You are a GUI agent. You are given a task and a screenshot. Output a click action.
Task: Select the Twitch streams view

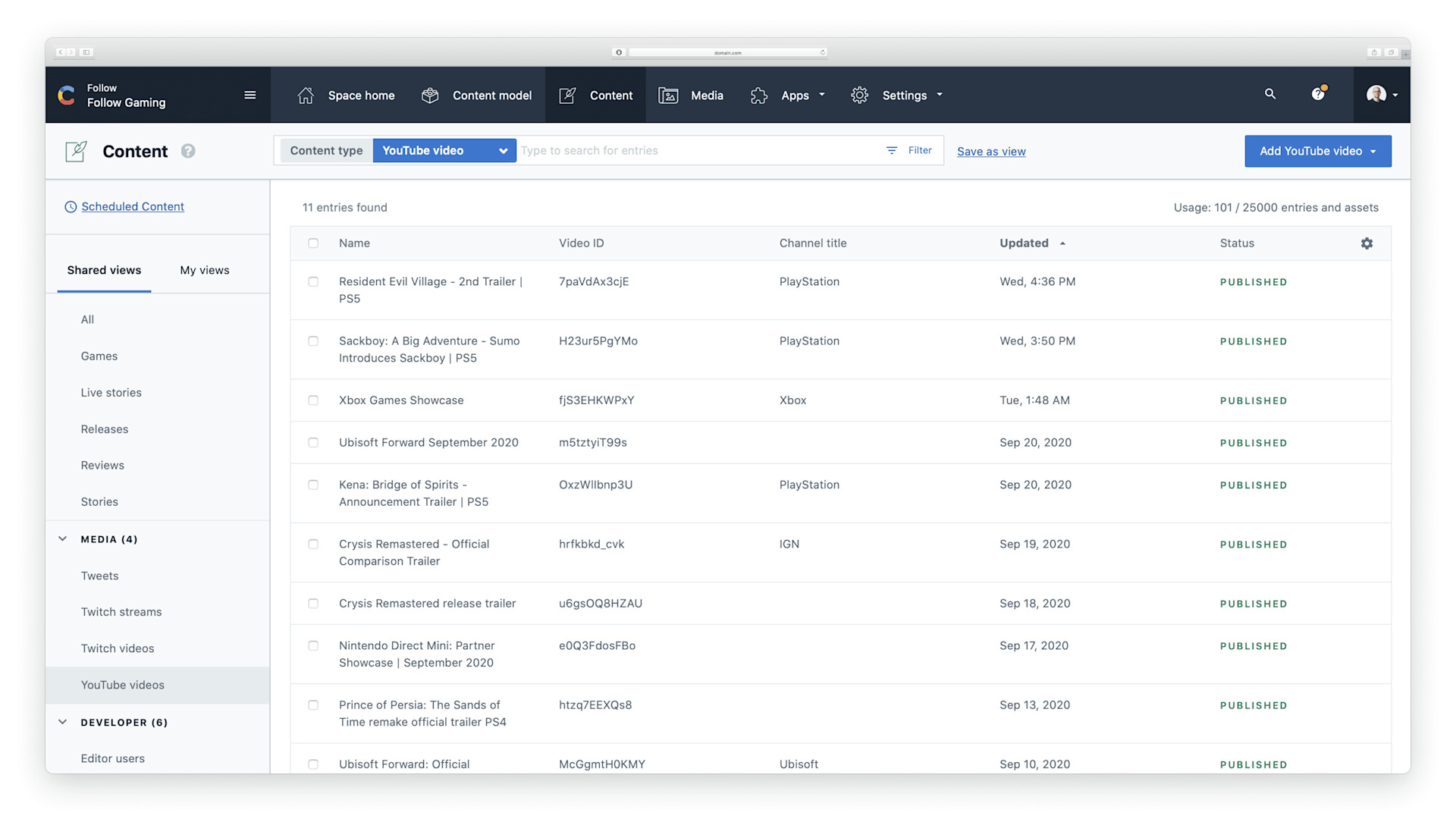click(x=121, y=612)
